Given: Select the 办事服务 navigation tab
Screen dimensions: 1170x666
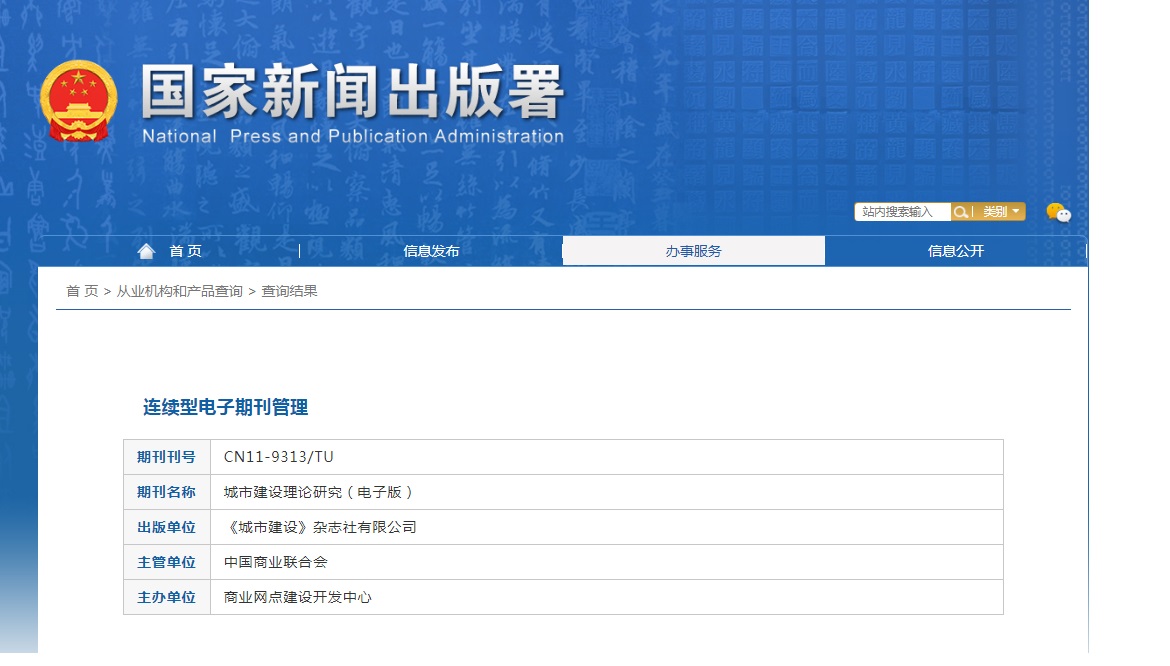Looking at the screenshot, I should point(693,251).
